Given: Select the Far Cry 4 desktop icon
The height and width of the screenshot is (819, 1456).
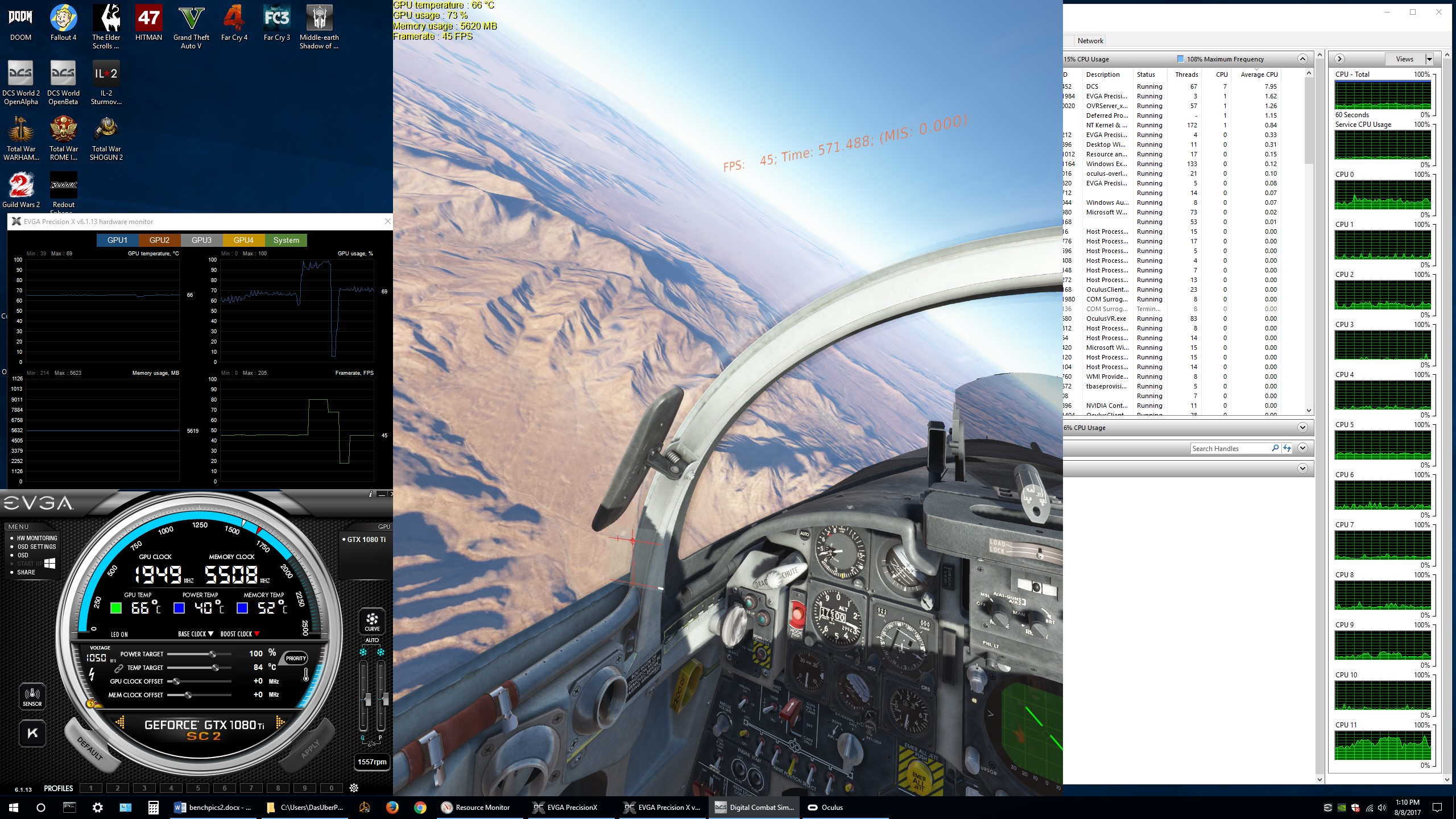Looking at the screenshot, I should tap(234, 23).
